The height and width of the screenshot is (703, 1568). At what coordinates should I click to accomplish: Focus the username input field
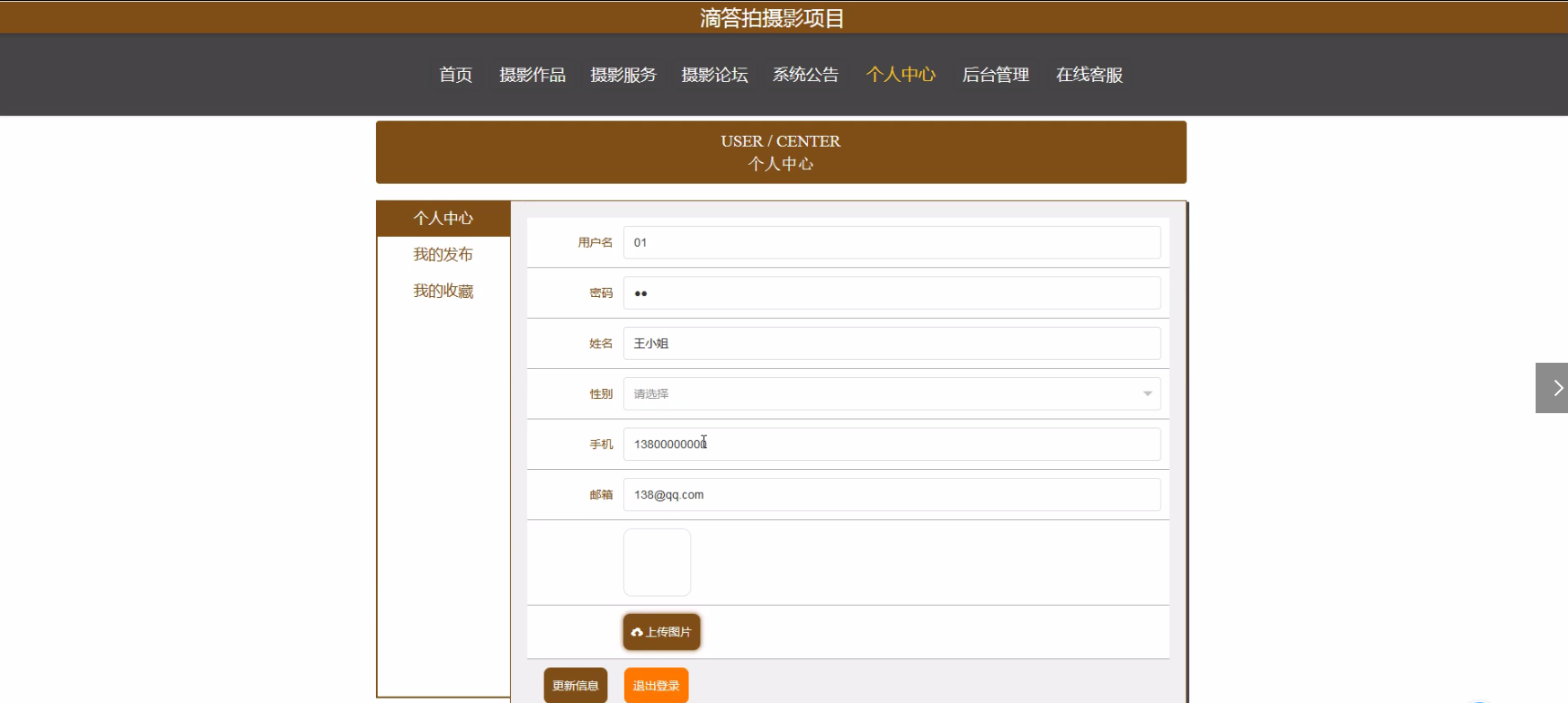click(x=892, y=242)
